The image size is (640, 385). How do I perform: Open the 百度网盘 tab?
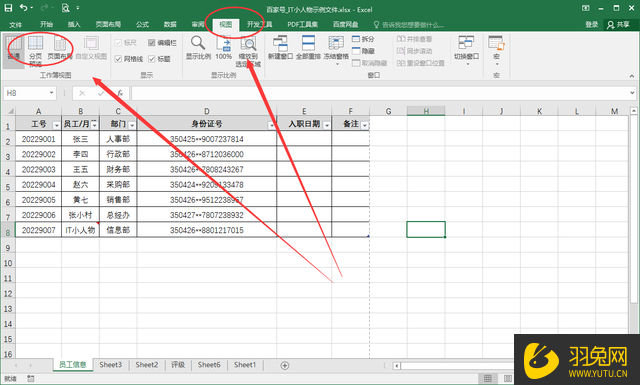tap(345, 24)
